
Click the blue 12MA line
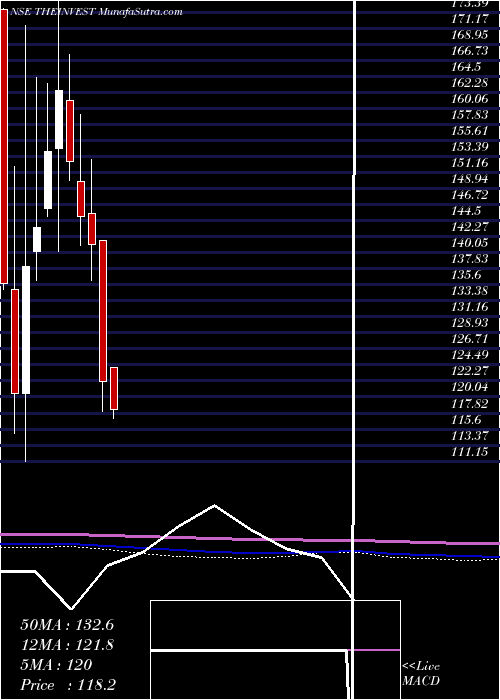tap(250, 551)
